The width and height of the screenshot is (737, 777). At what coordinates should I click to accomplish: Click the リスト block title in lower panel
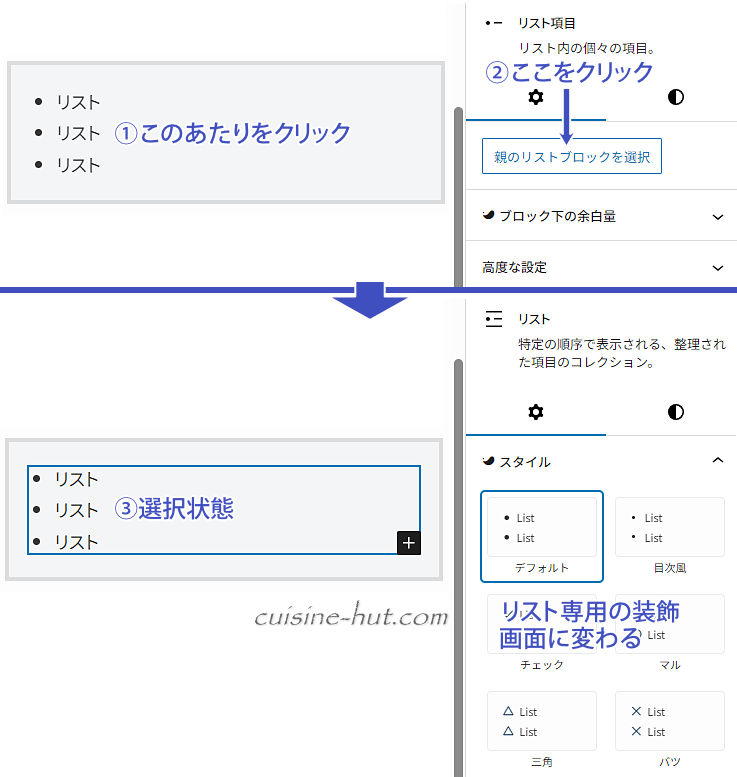tap(534, 319)
